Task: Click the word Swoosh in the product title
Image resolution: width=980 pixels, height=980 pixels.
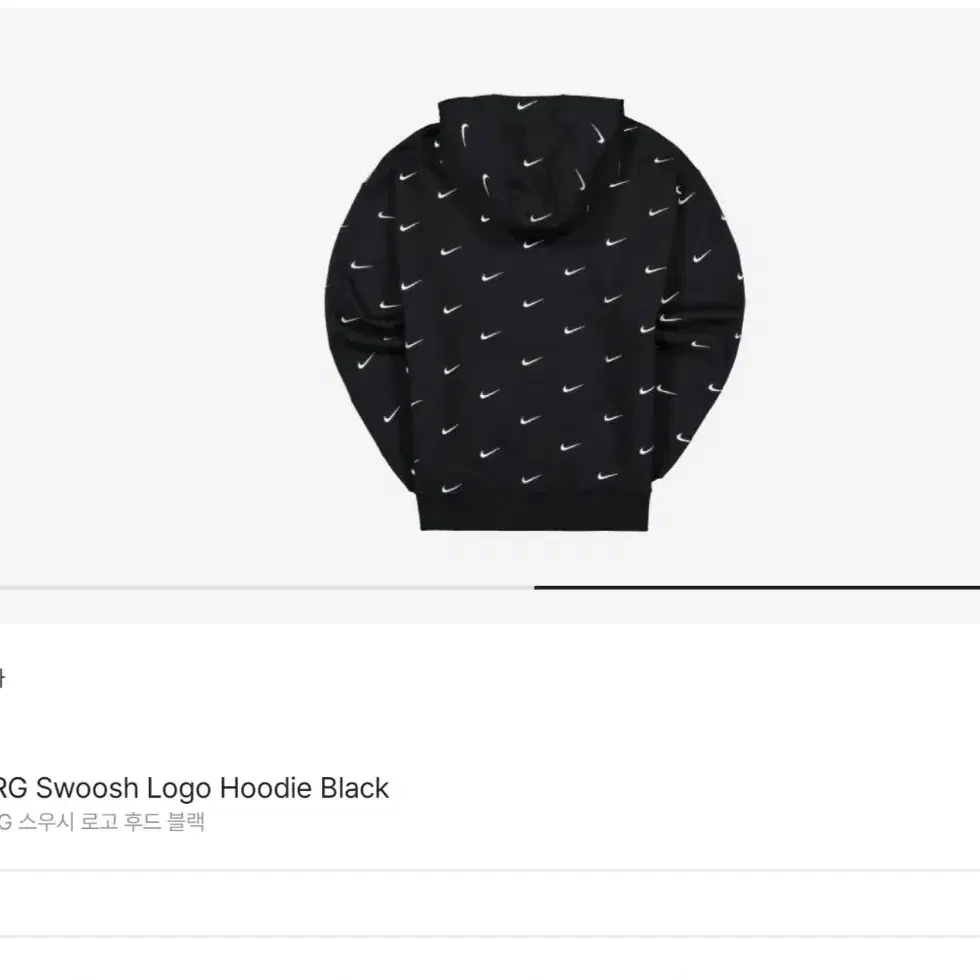Action: coord(87,788)
